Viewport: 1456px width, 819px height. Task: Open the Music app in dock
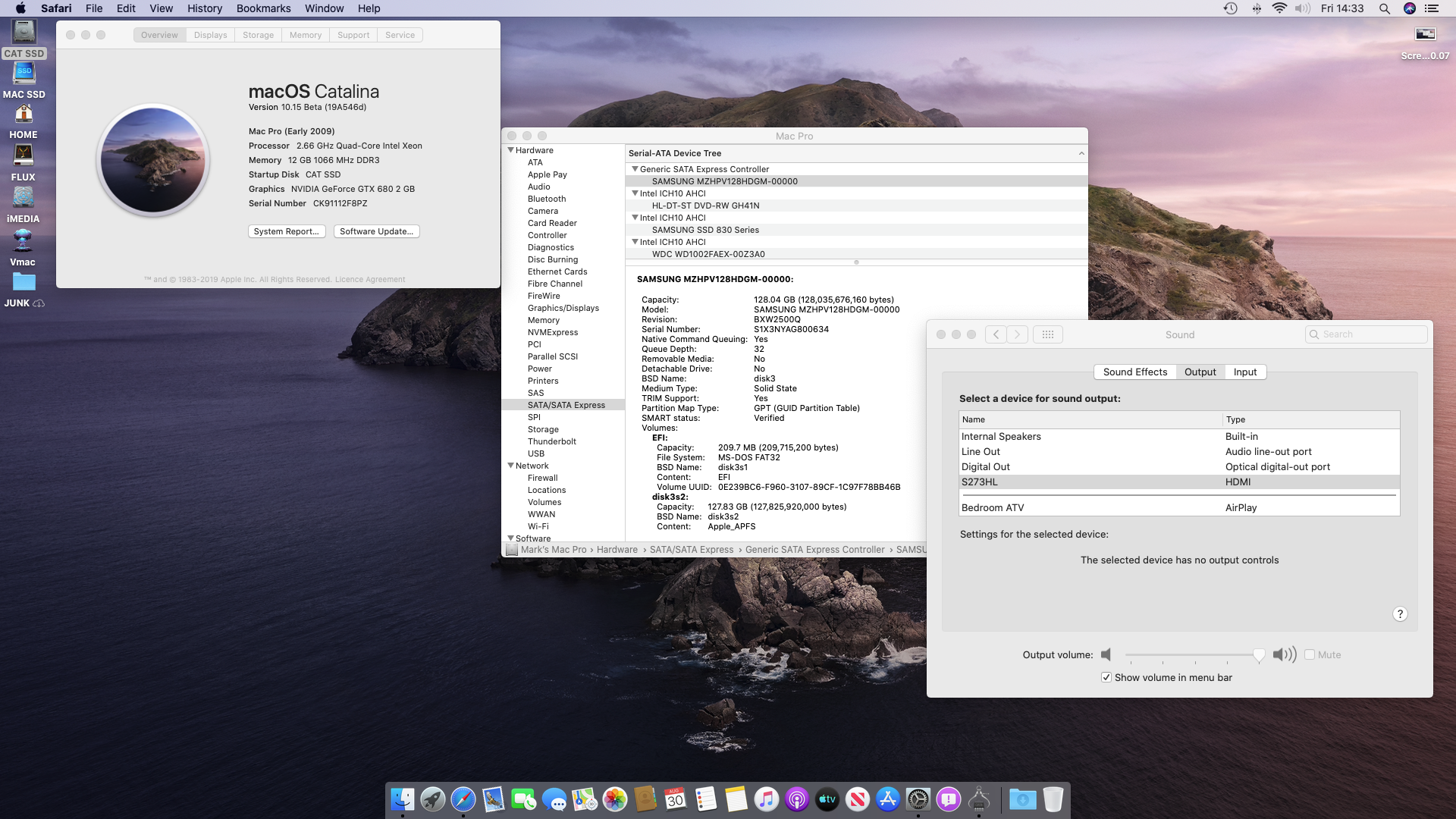(x=766, y=799)
